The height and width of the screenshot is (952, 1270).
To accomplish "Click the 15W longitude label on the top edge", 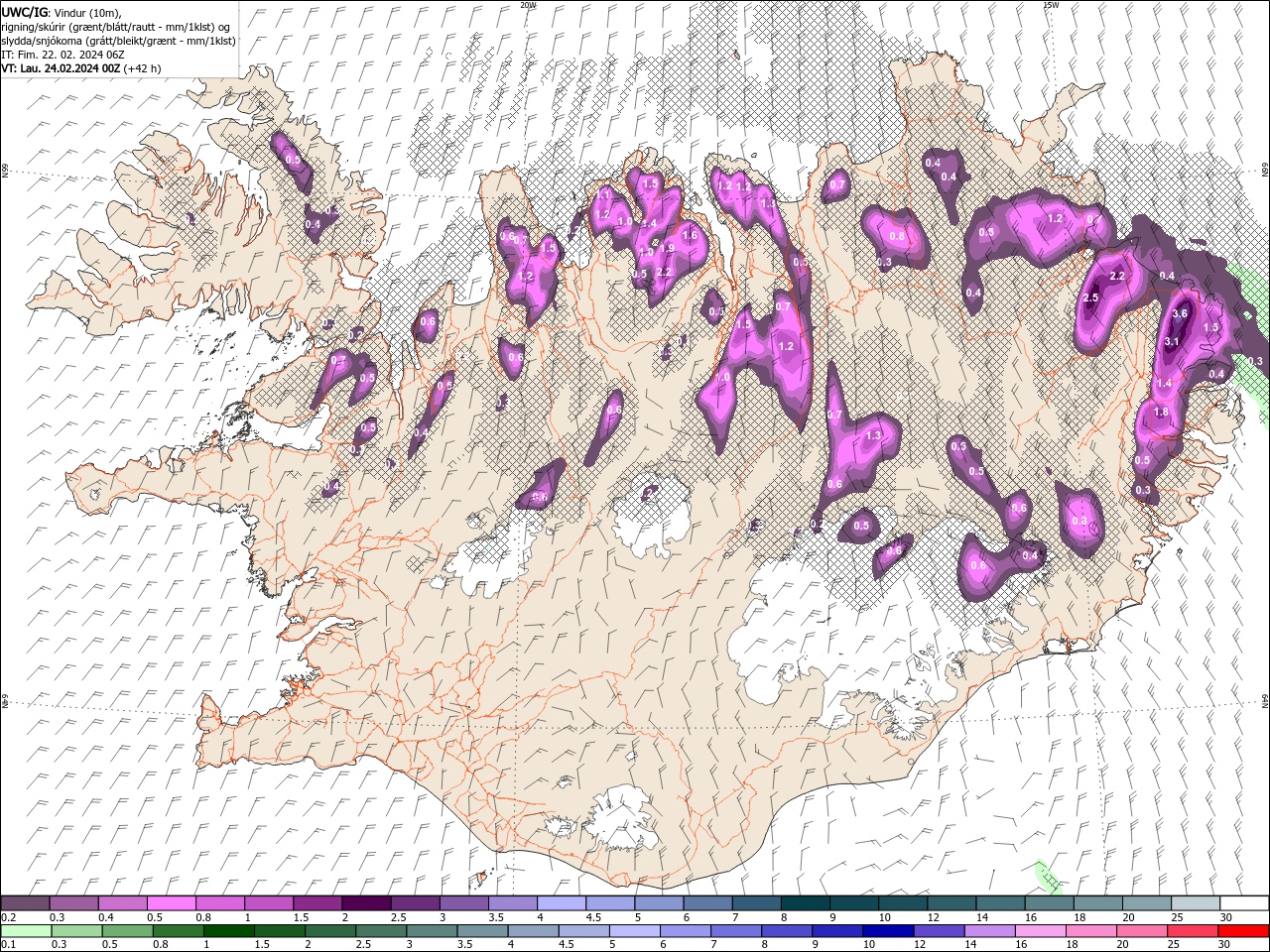I will (1051, 5).
